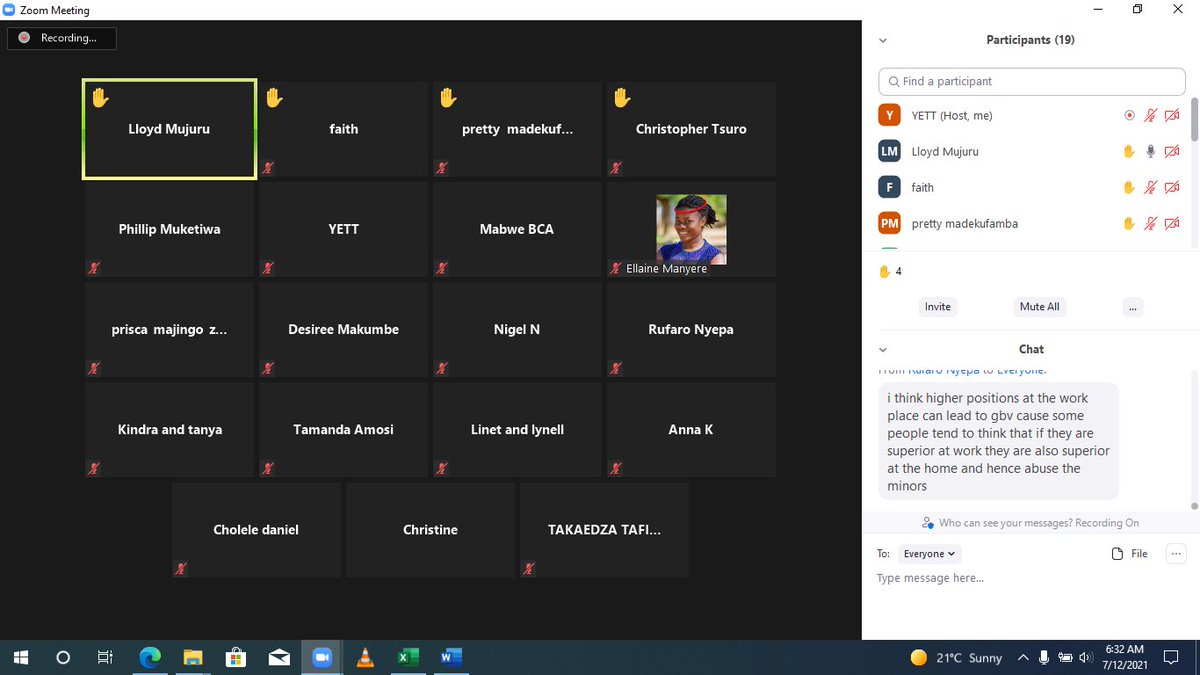
Task: Click the PM avatar for pretty madekufamba
Action: pos(889,223)
